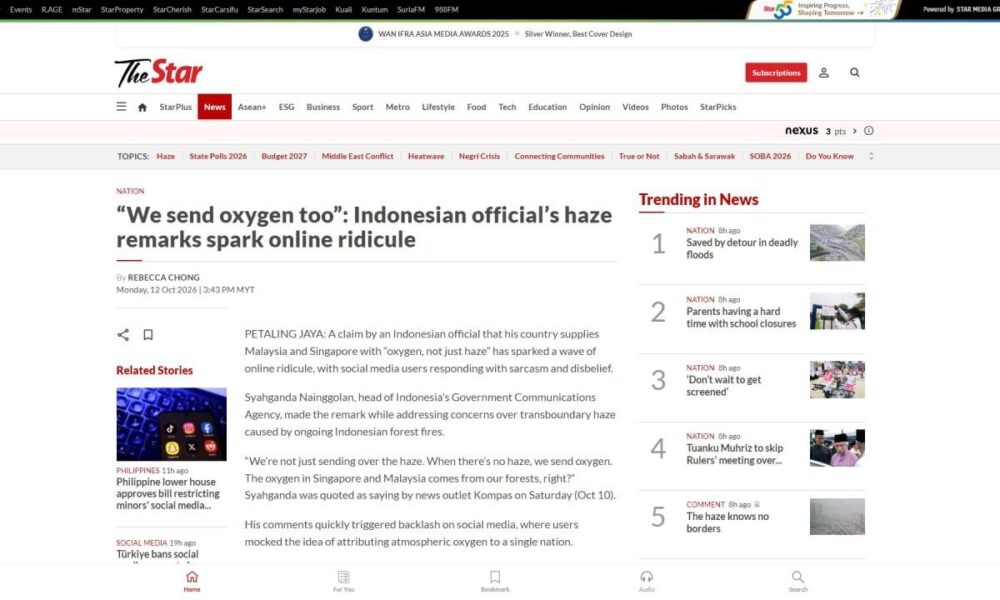Open the For You bottom bar icon
1000x600 pixels.
[343, 581]
